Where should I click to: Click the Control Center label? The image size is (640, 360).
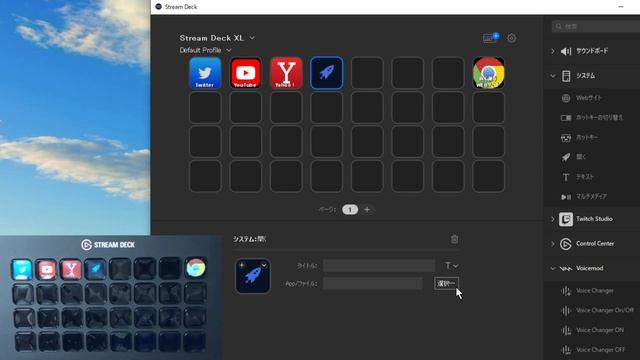pos(595,244)
